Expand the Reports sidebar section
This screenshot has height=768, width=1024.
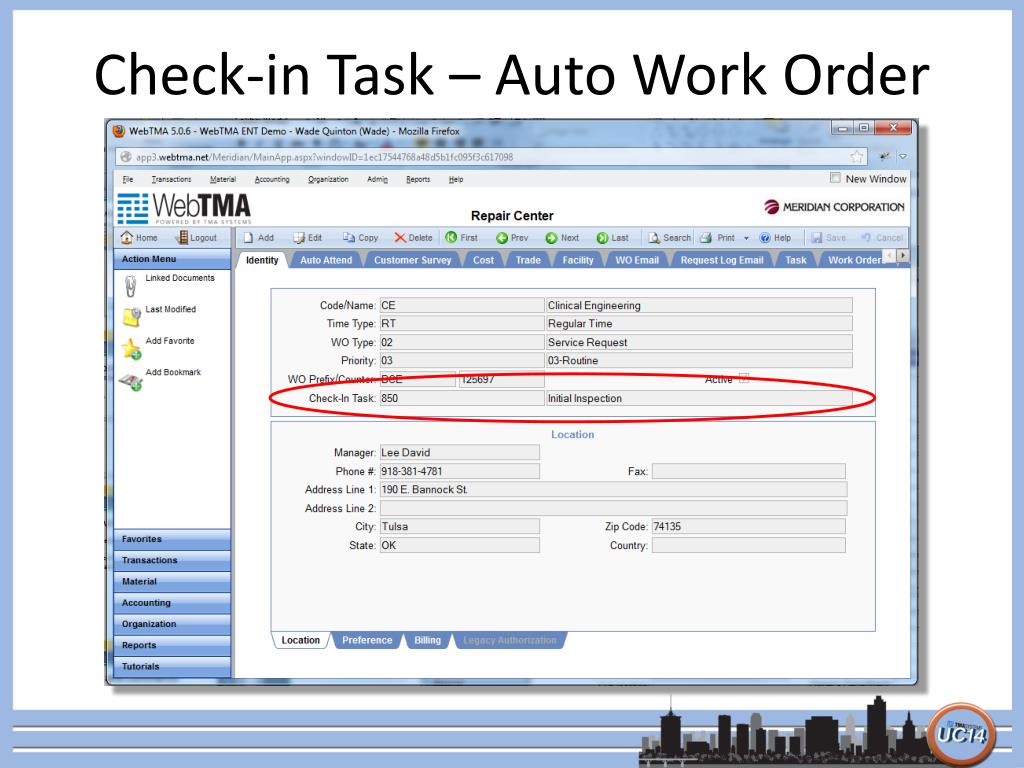172,645
